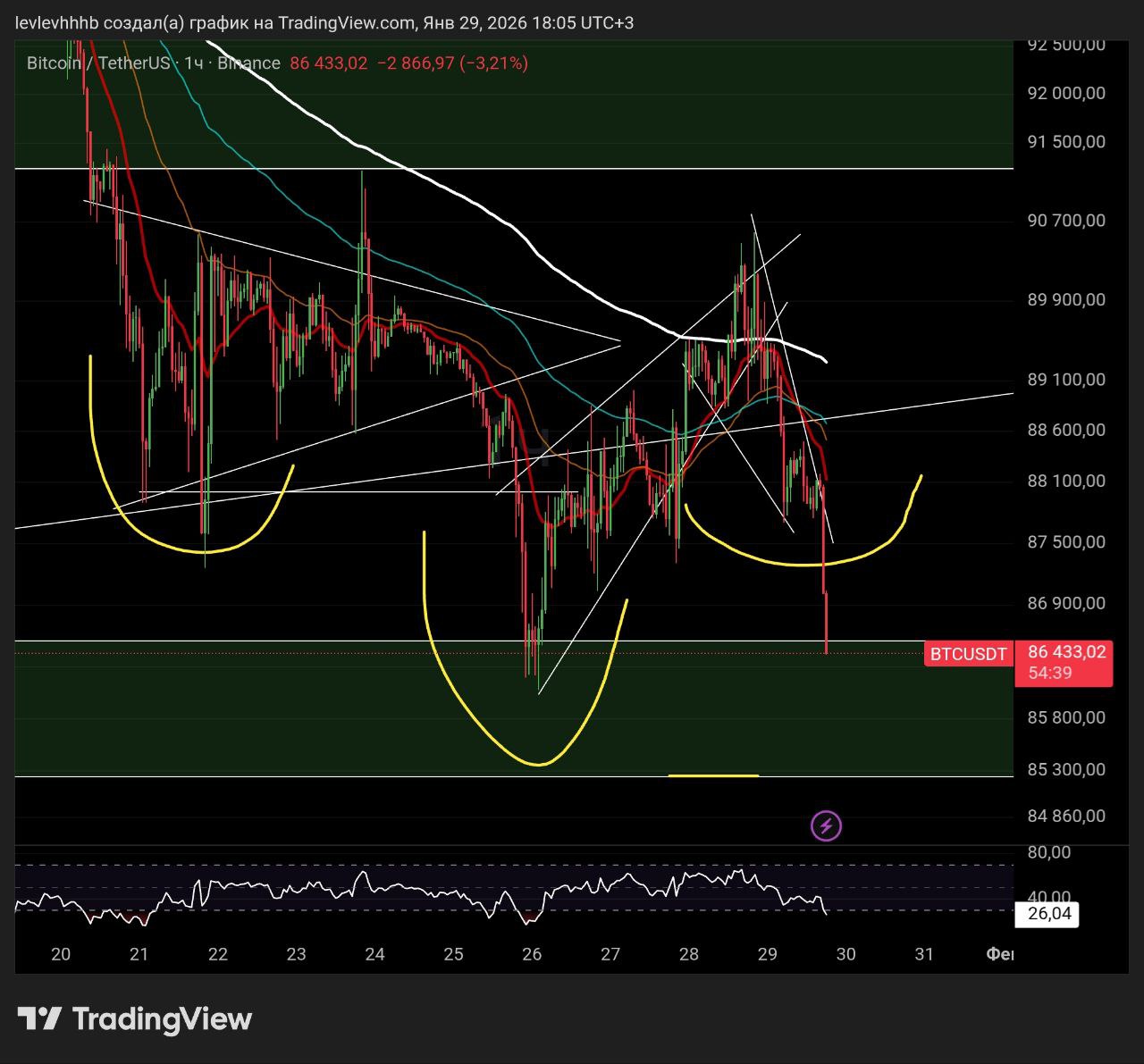Click the 80,00 RSI scale label
This screenshot has height=1064, width=1144.
tap(1049, 852)
